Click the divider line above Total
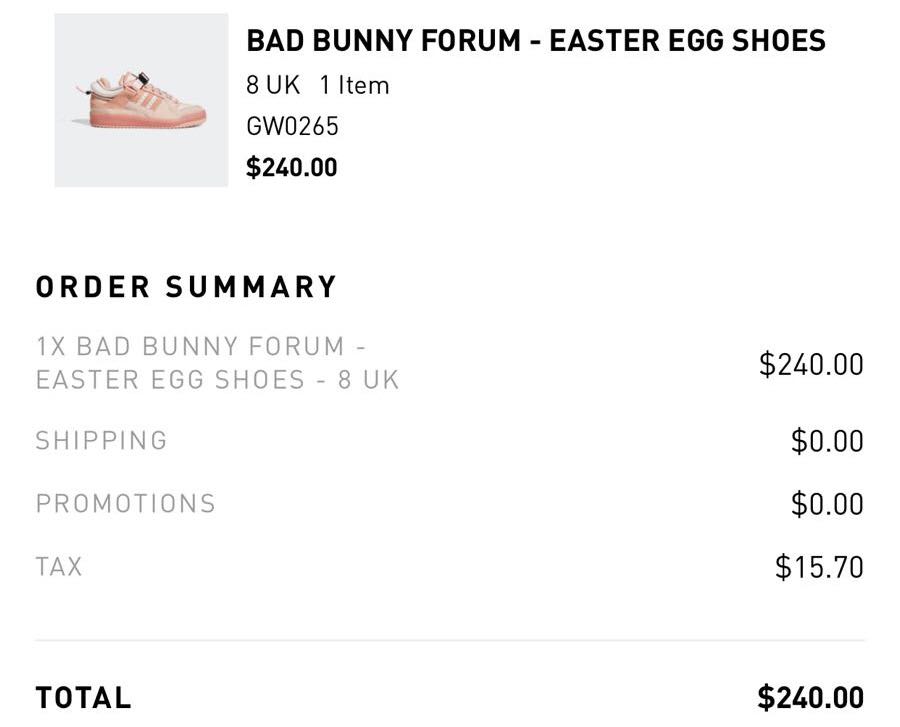This screenshot has height=727, width=900. coord(449,640)
